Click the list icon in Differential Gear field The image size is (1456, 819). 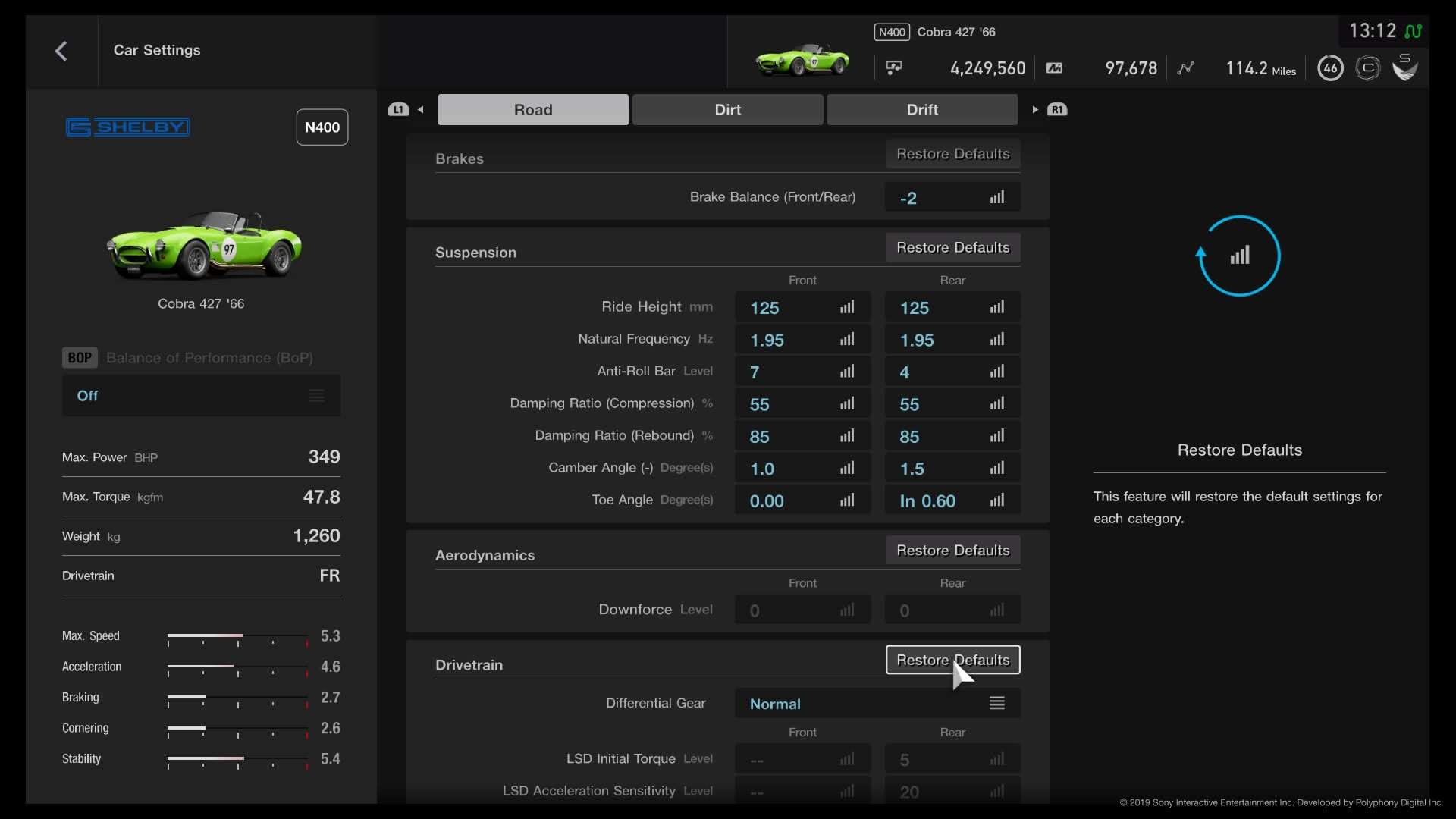coord(997,704)
